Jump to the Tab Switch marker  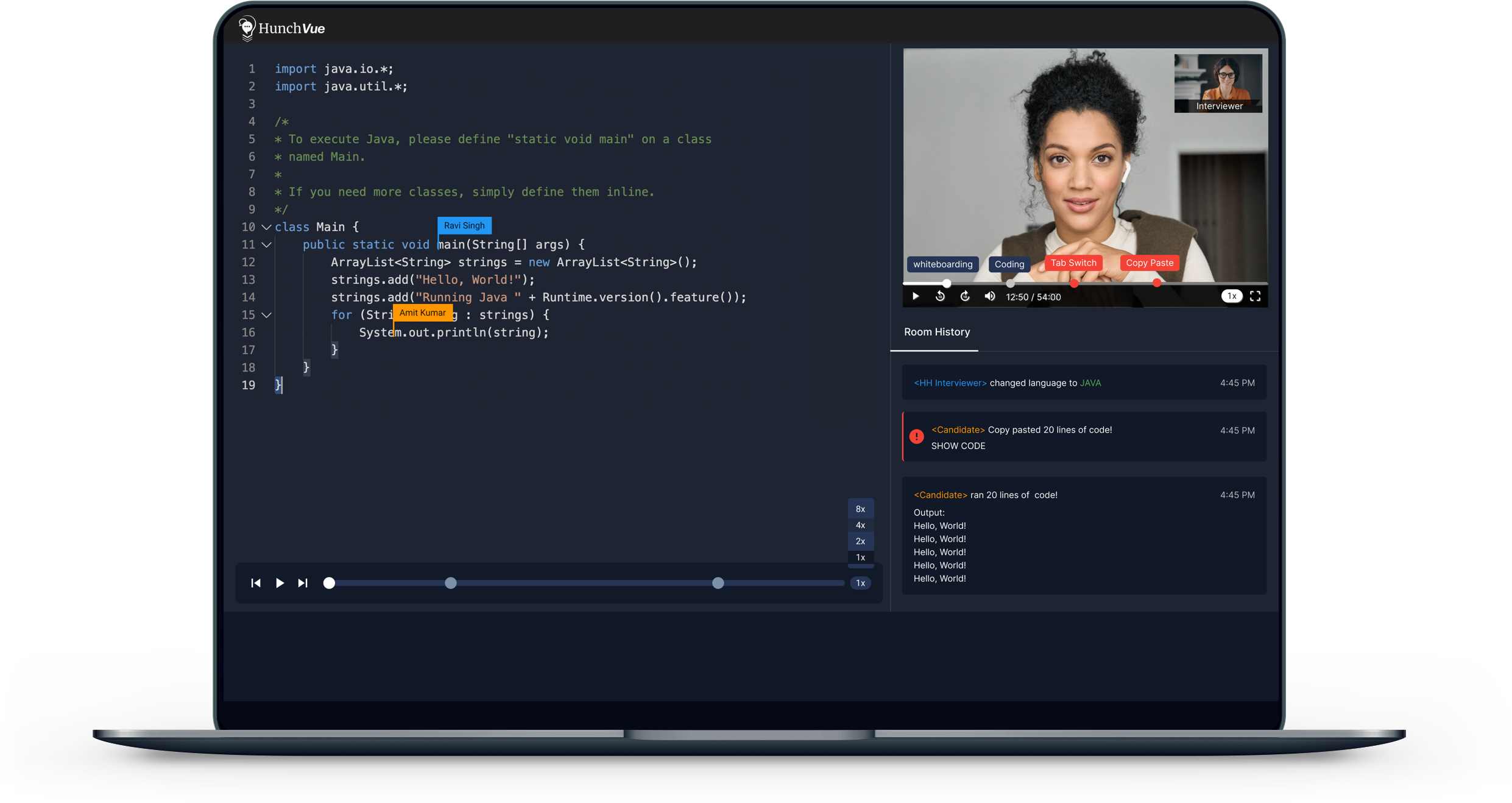pos(1073,263)
